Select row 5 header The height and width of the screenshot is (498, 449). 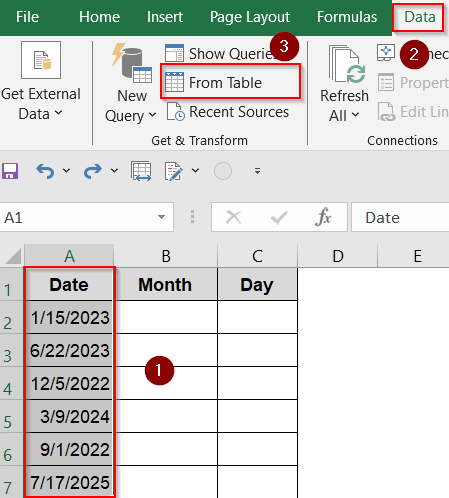point(12,416)
